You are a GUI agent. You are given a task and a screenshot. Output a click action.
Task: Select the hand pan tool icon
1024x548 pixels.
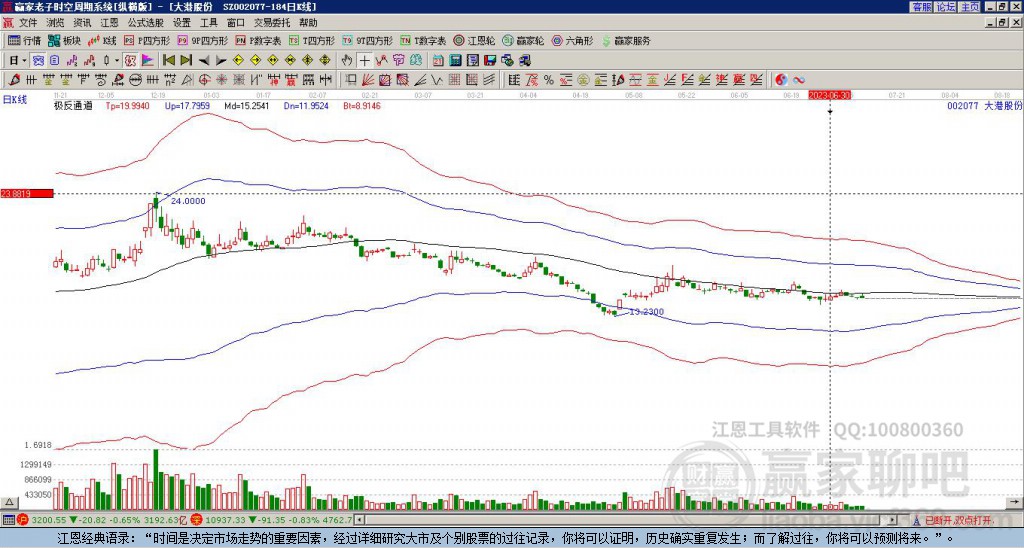347,61
